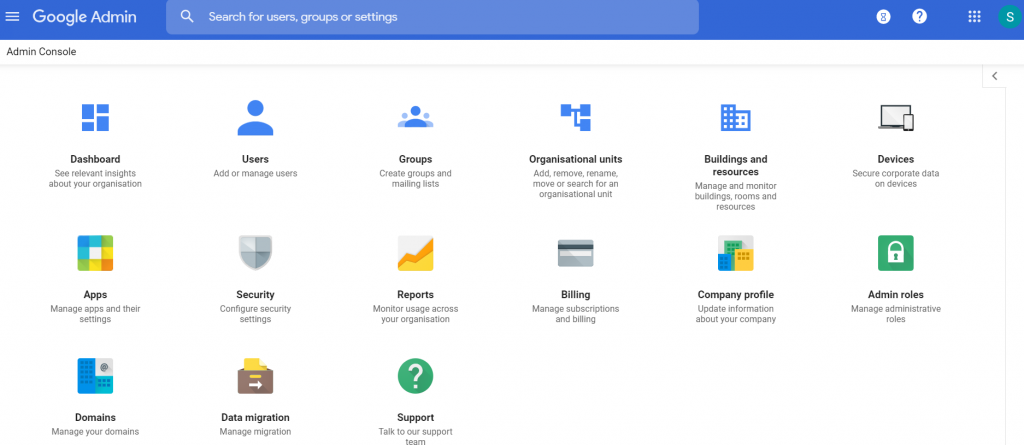Click the Dashboard title text

(x=95, y=159)
